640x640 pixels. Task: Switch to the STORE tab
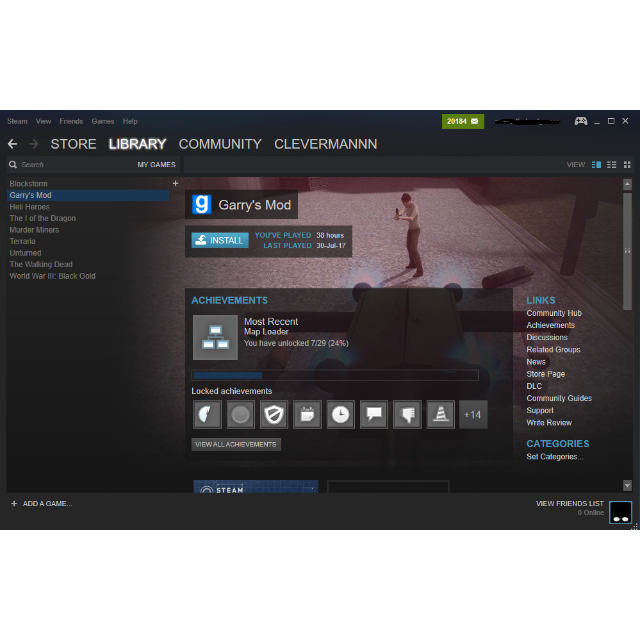(x=73, y=144)
